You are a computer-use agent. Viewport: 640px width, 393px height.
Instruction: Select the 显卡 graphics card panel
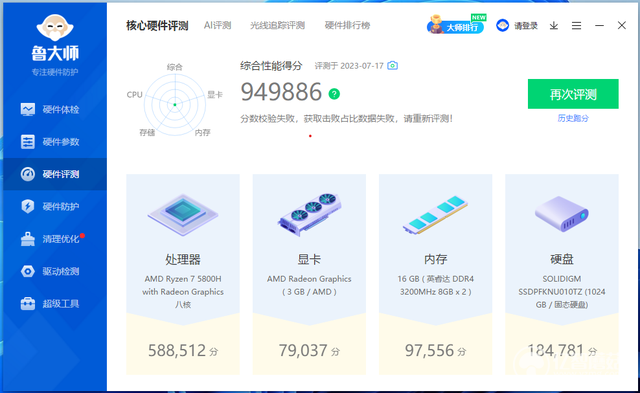point(309,274)
